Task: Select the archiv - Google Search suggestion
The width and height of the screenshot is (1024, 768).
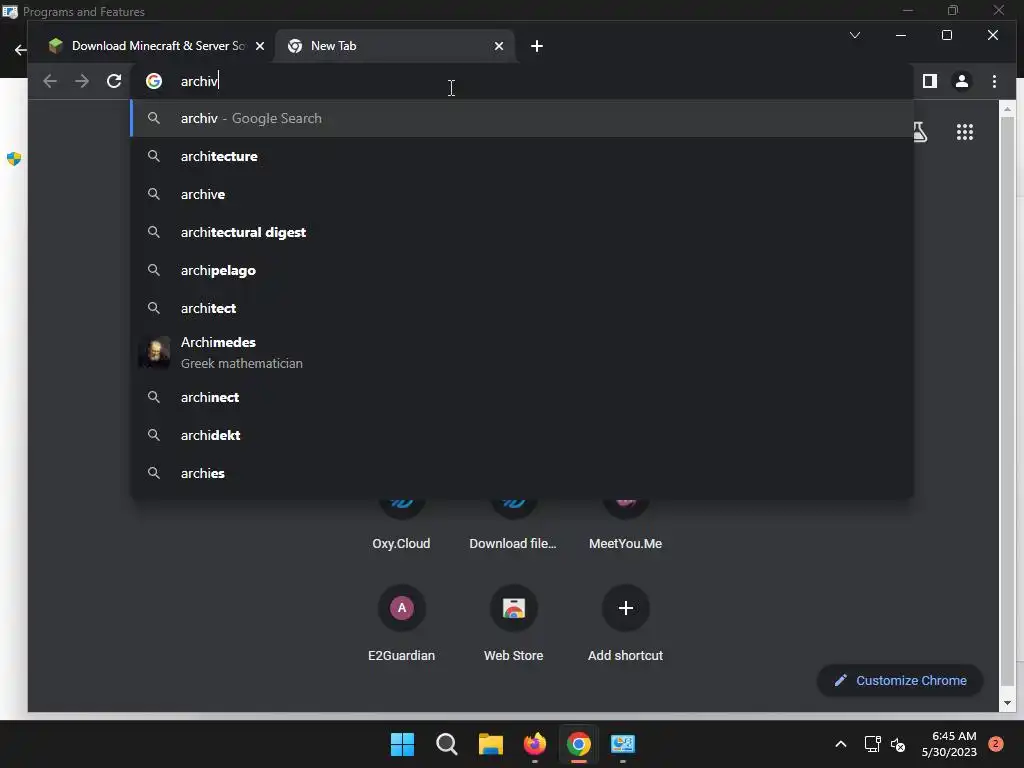Action: (522, 118)
